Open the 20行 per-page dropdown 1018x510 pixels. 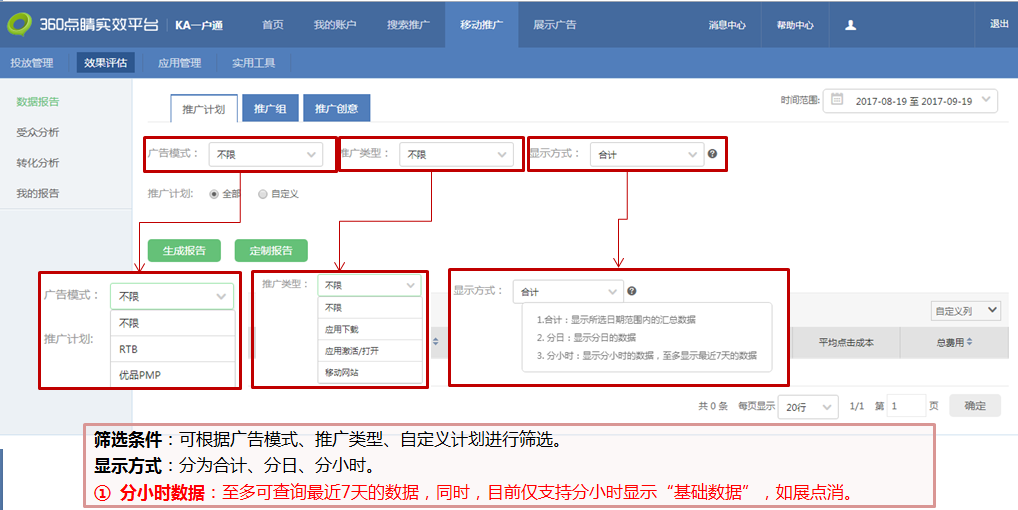pyautogui.click(x=808, y=406)
